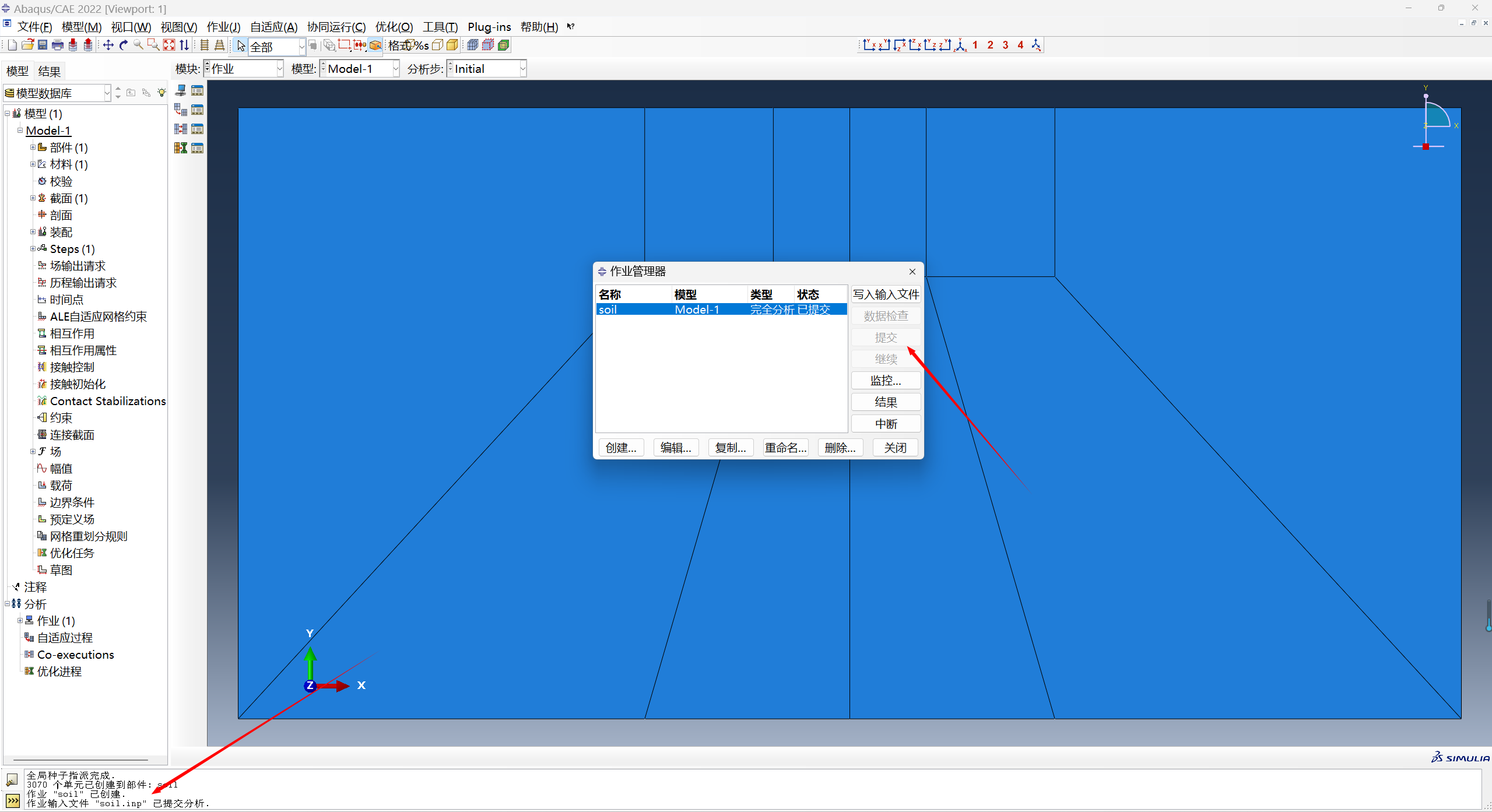Viewport: 1492px width, 812px height.
Task: Apply the iso view icon
Action: click(x=960, y=45)
